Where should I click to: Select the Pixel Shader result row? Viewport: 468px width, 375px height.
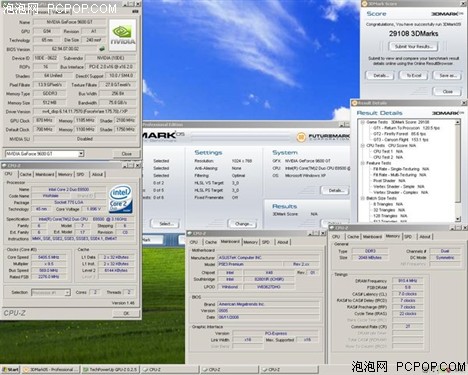point(389,181)
